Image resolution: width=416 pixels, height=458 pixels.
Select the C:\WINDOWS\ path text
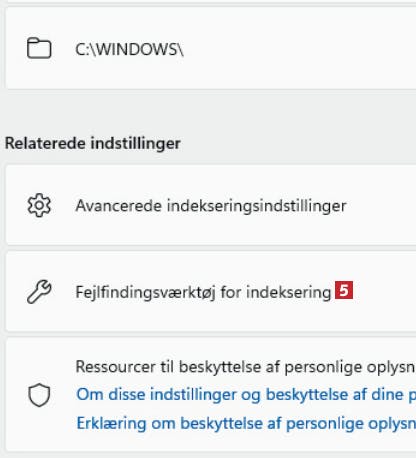click(x=129, y=50)
